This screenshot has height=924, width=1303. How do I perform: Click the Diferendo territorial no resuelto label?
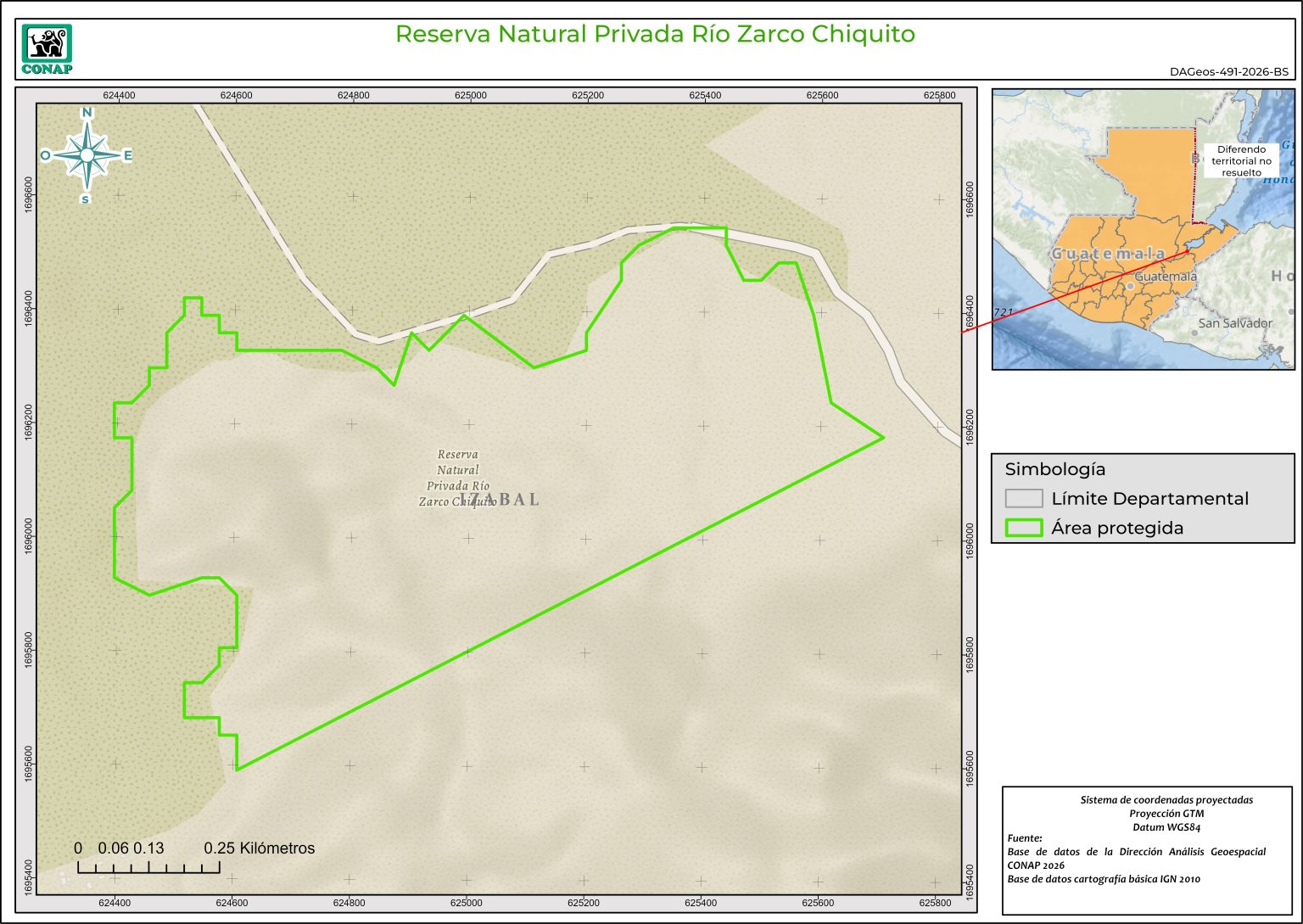pyautogui.click(x=1241, y=160)
